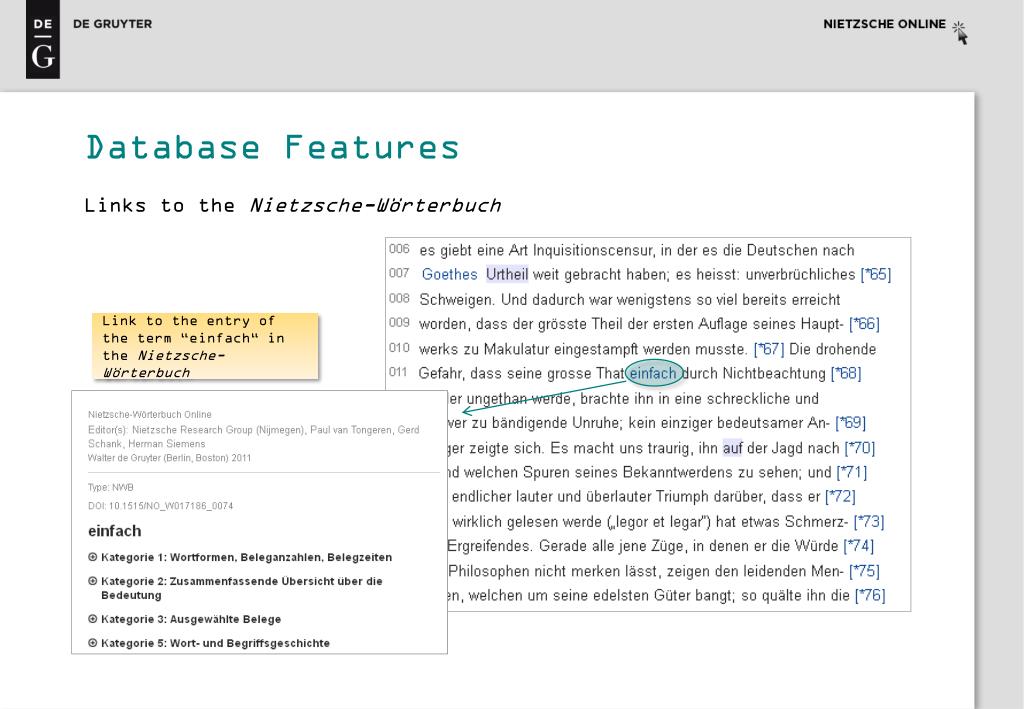Click the highlighted word auf
Image resolution: width=1024 pixels, height=709 pixels.
pos(732,449)
